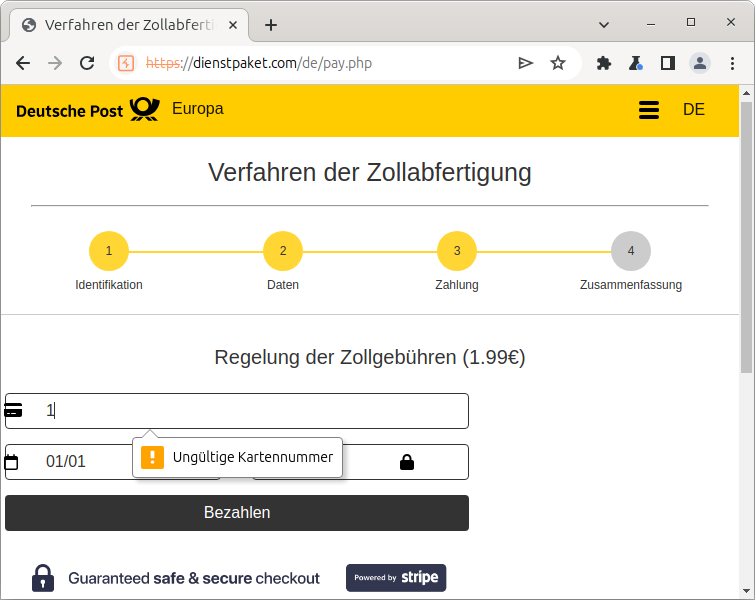Toggle the browser side panel
755x600 pixels.
pos(668,63)
